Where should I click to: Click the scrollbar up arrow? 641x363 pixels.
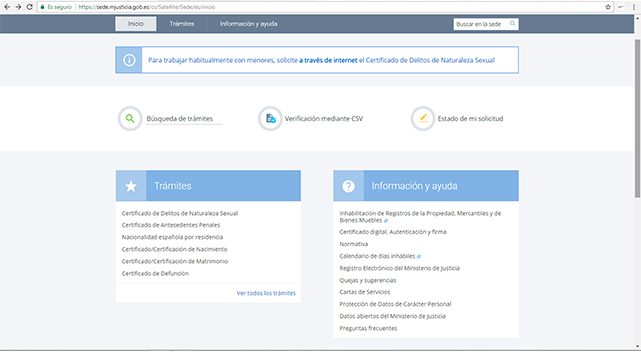[x=637, y=18]
